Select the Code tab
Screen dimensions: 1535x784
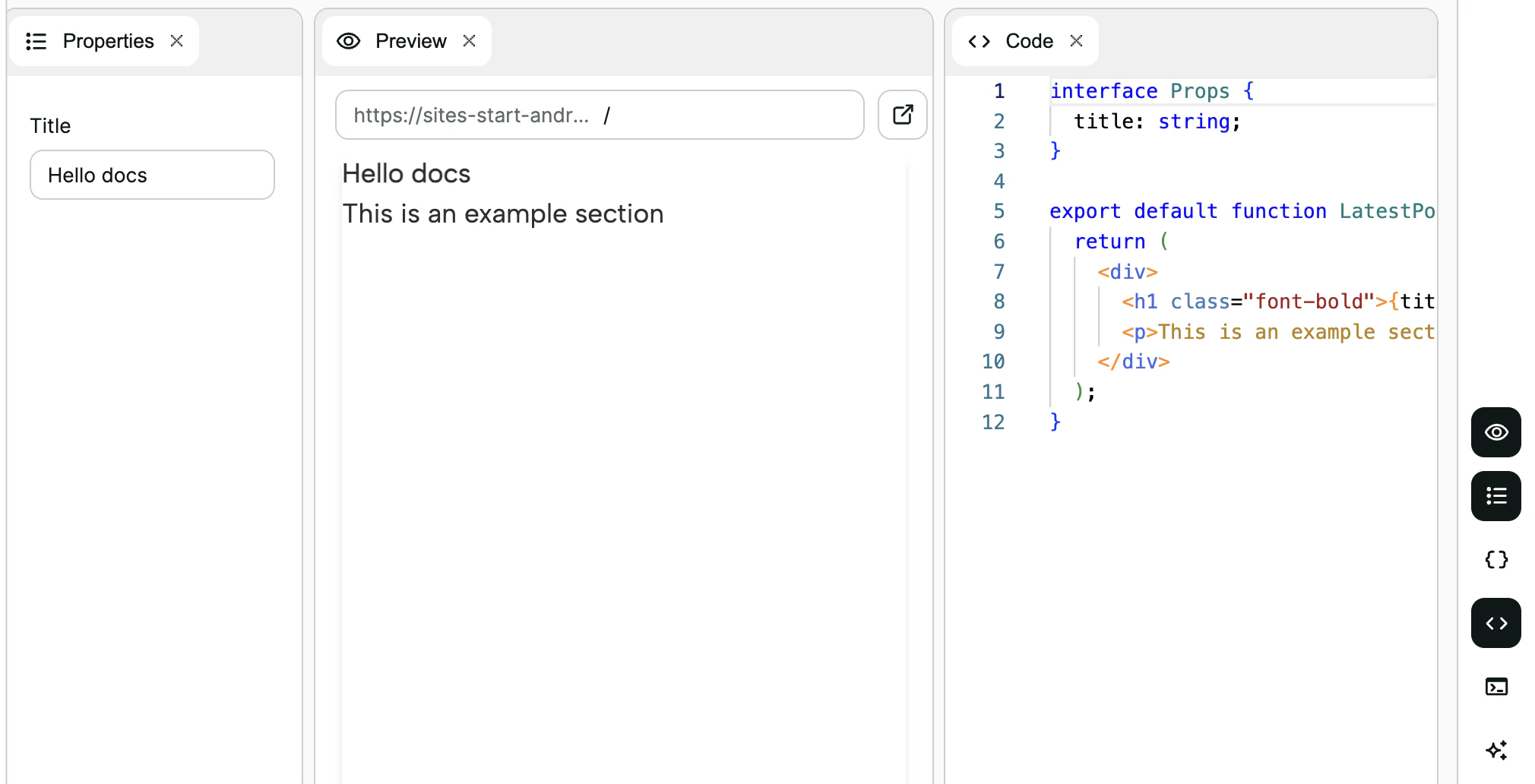1025,41
